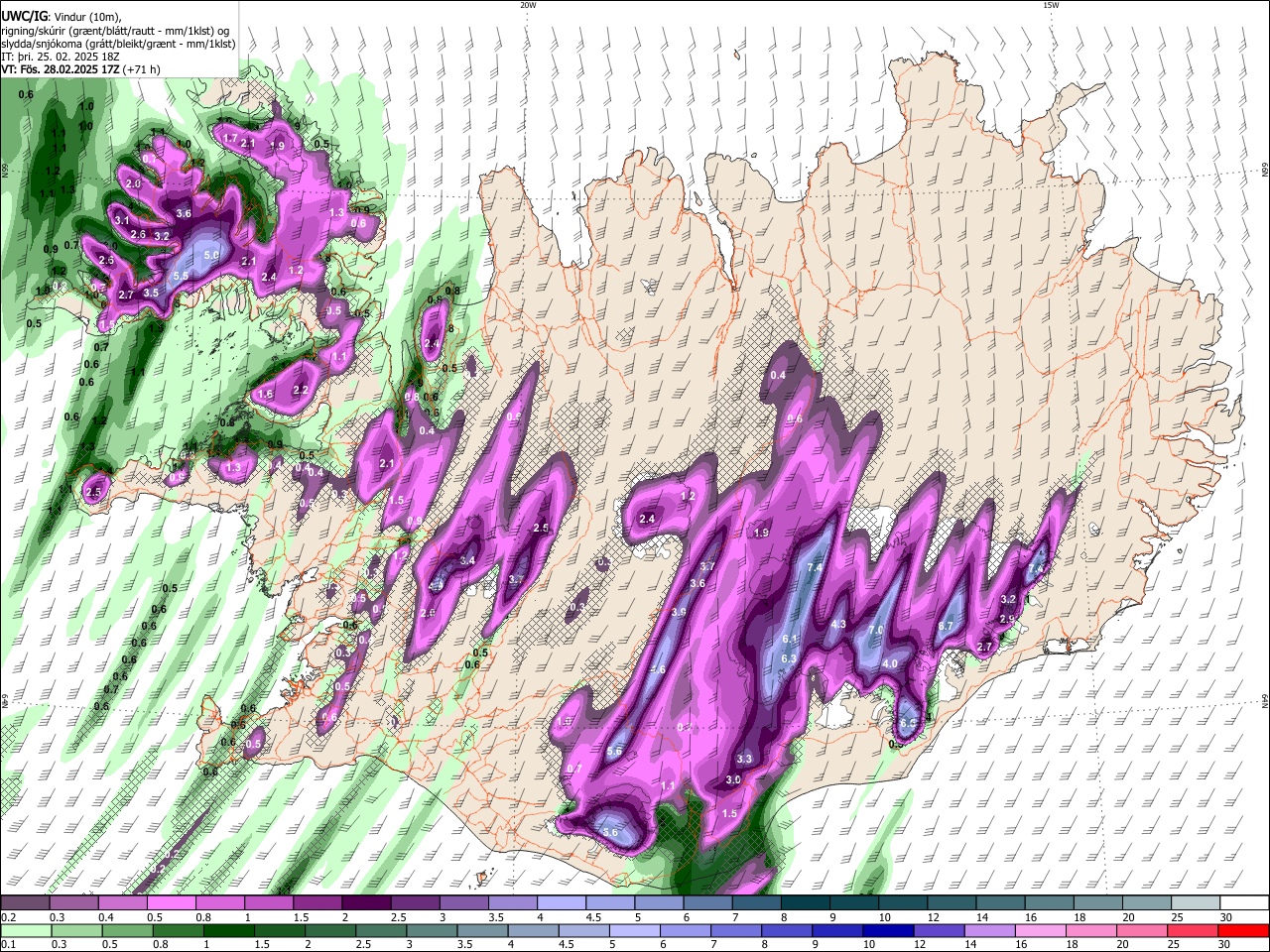
Task: Click the violet rain swatch at 12
Action: click(940, 930)
